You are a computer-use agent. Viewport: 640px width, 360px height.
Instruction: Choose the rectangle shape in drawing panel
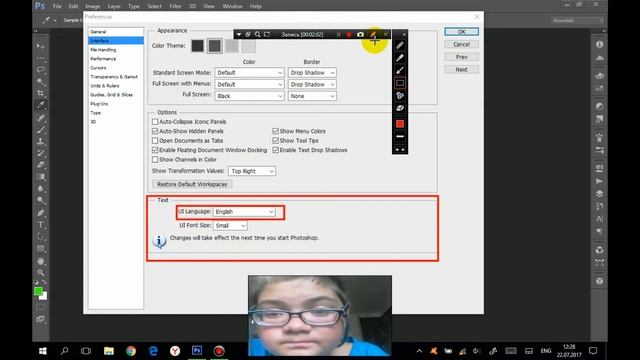[x=400, y=83]
